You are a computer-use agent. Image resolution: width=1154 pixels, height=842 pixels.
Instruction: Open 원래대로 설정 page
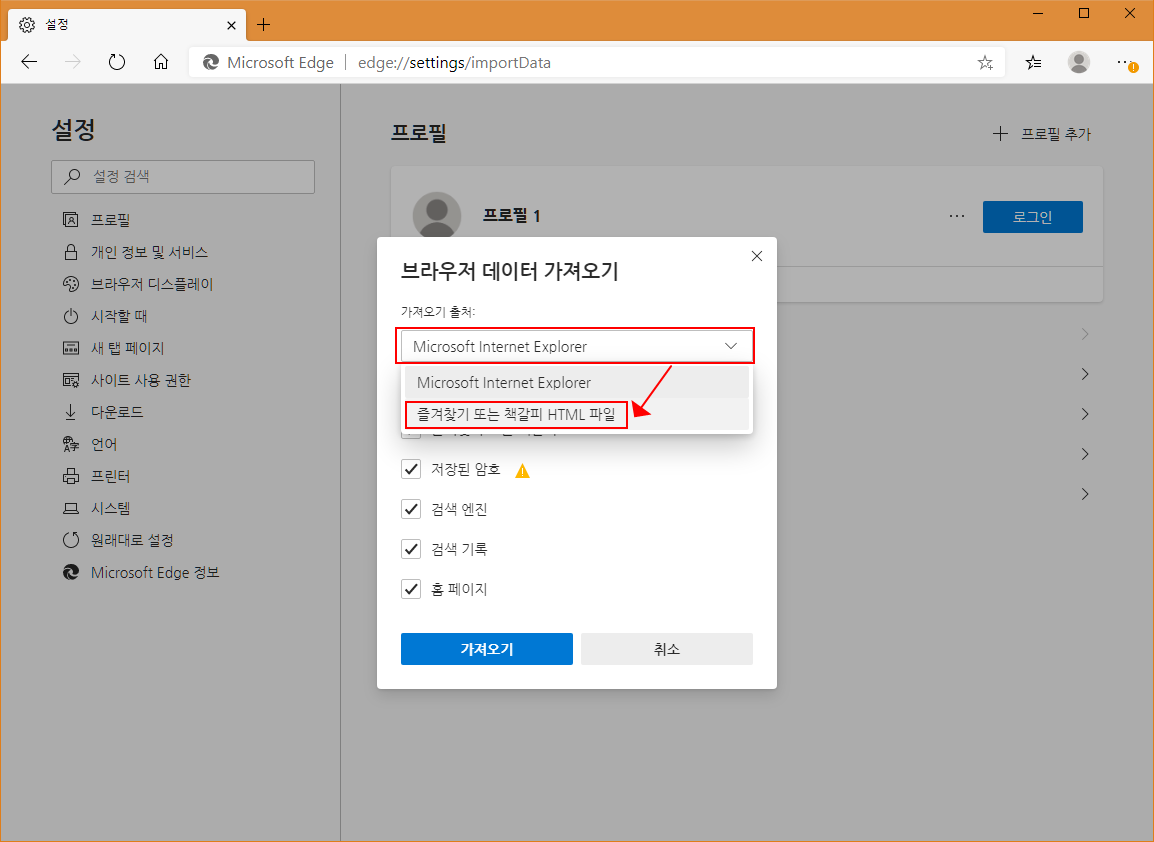(132, 540)
